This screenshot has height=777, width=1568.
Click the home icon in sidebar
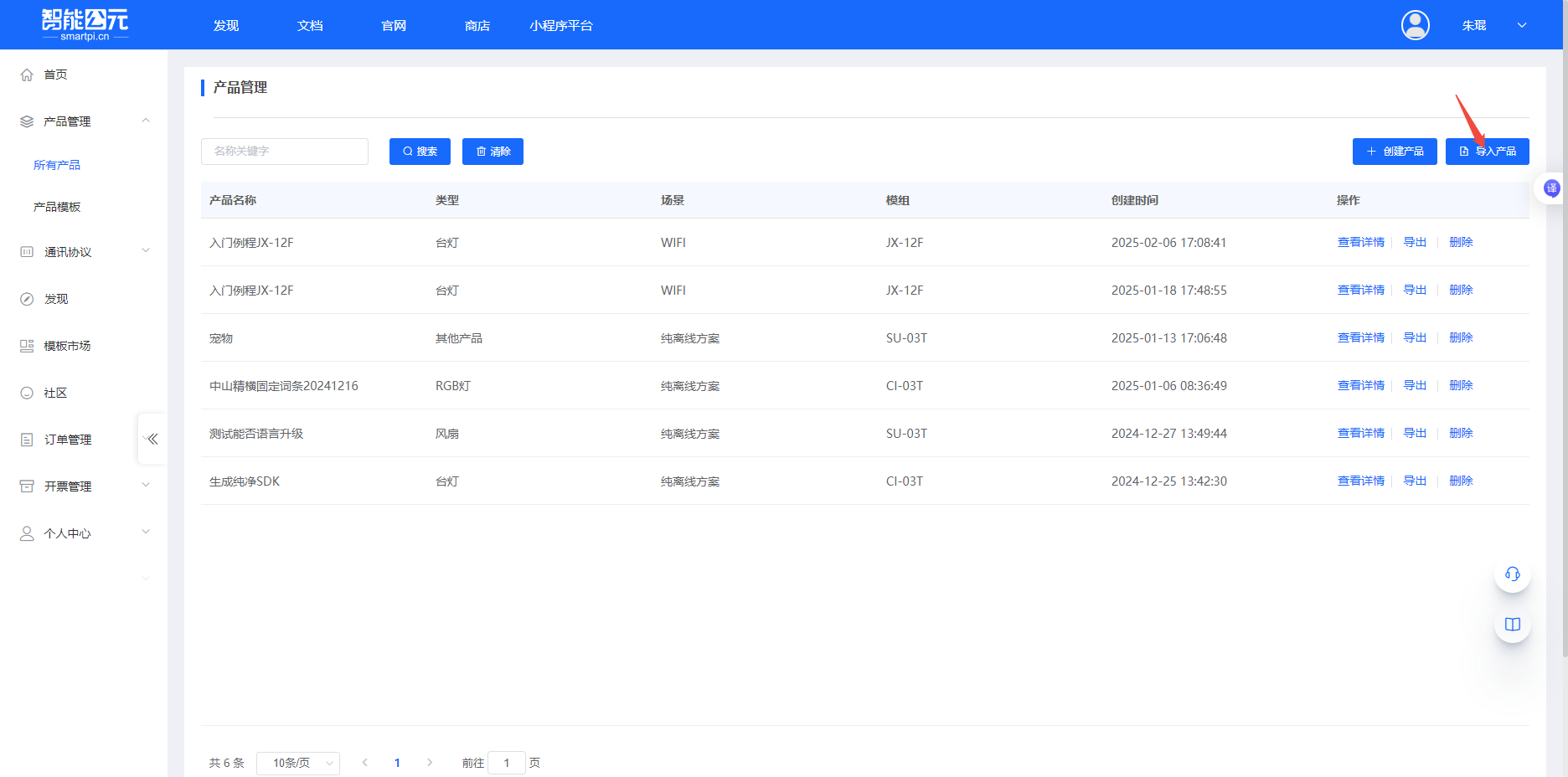(x=27, y=75)
